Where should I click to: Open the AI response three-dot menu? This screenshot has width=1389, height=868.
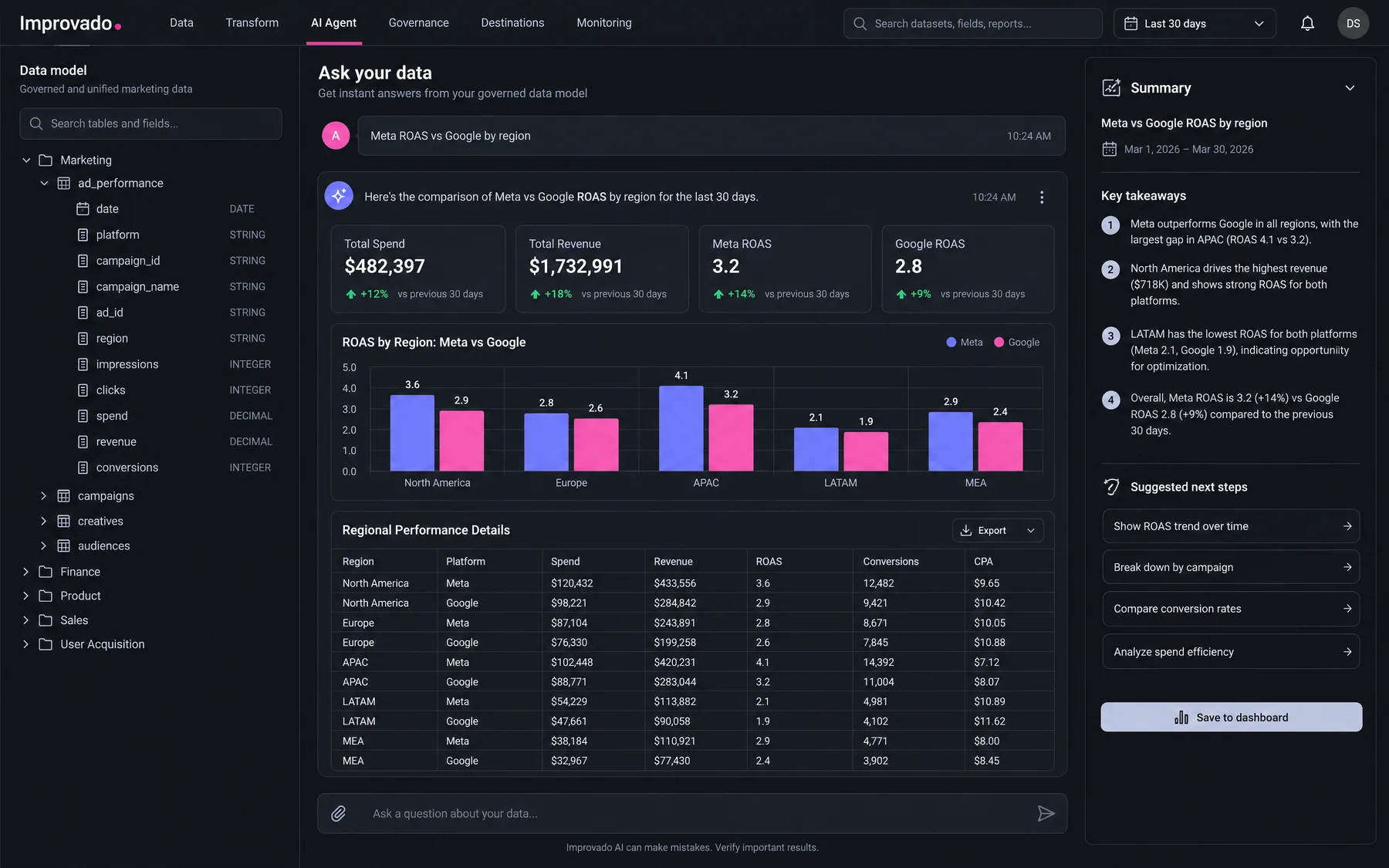pos(1042,198)
